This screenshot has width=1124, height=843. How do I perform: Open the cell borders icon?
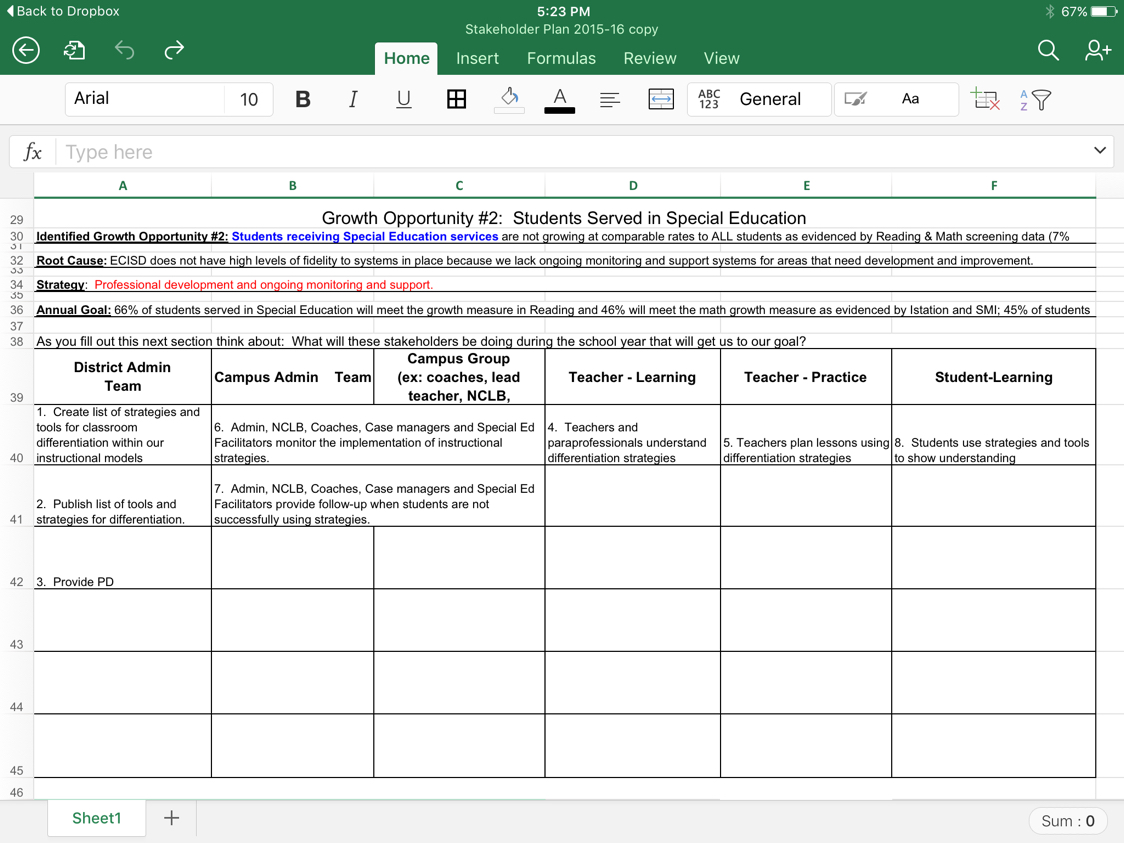coord(456,99)
